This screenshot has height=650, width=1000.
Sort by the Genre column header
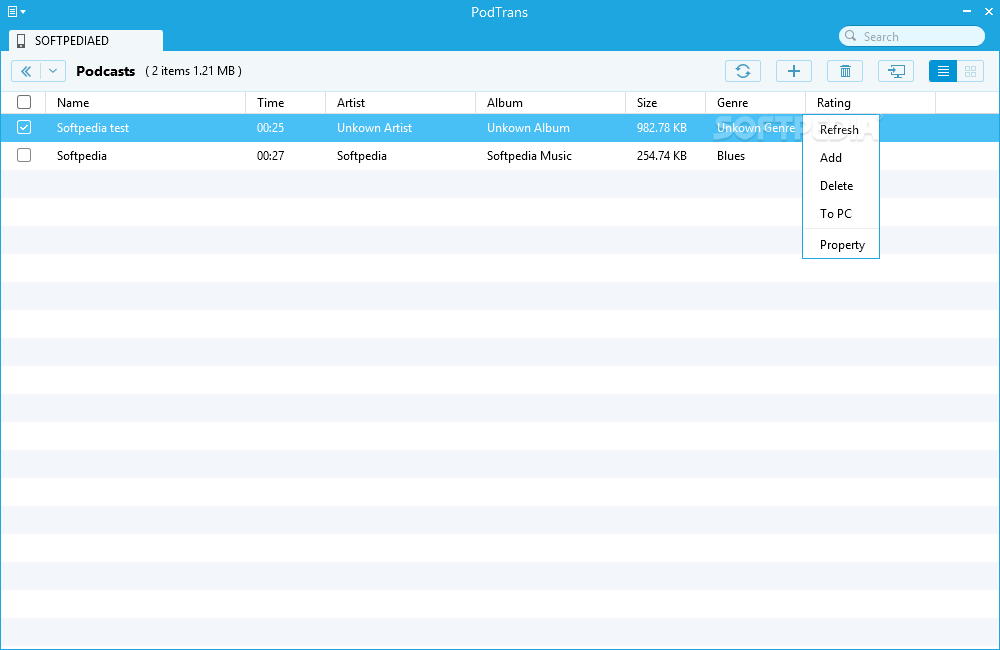click(x=756, y=103)
